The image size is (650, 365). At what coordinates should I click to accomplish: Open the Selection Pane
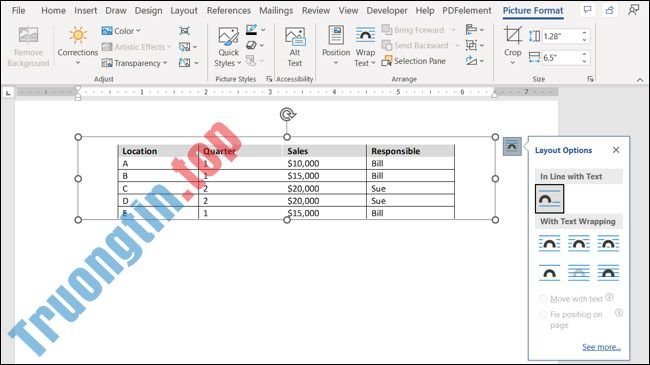tap(414, 61)
